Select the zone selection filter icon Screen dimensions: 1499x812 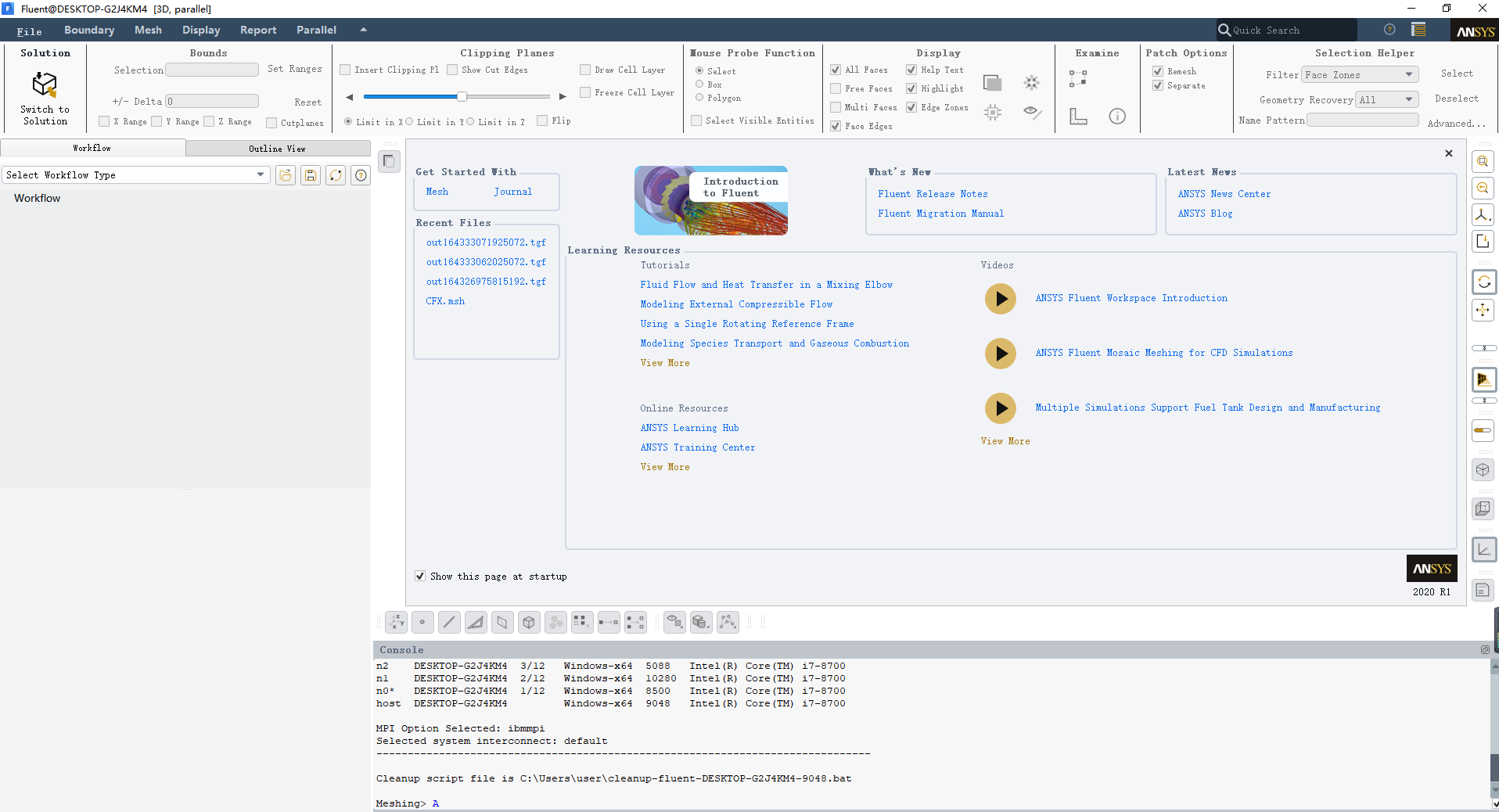pos(502,622)
